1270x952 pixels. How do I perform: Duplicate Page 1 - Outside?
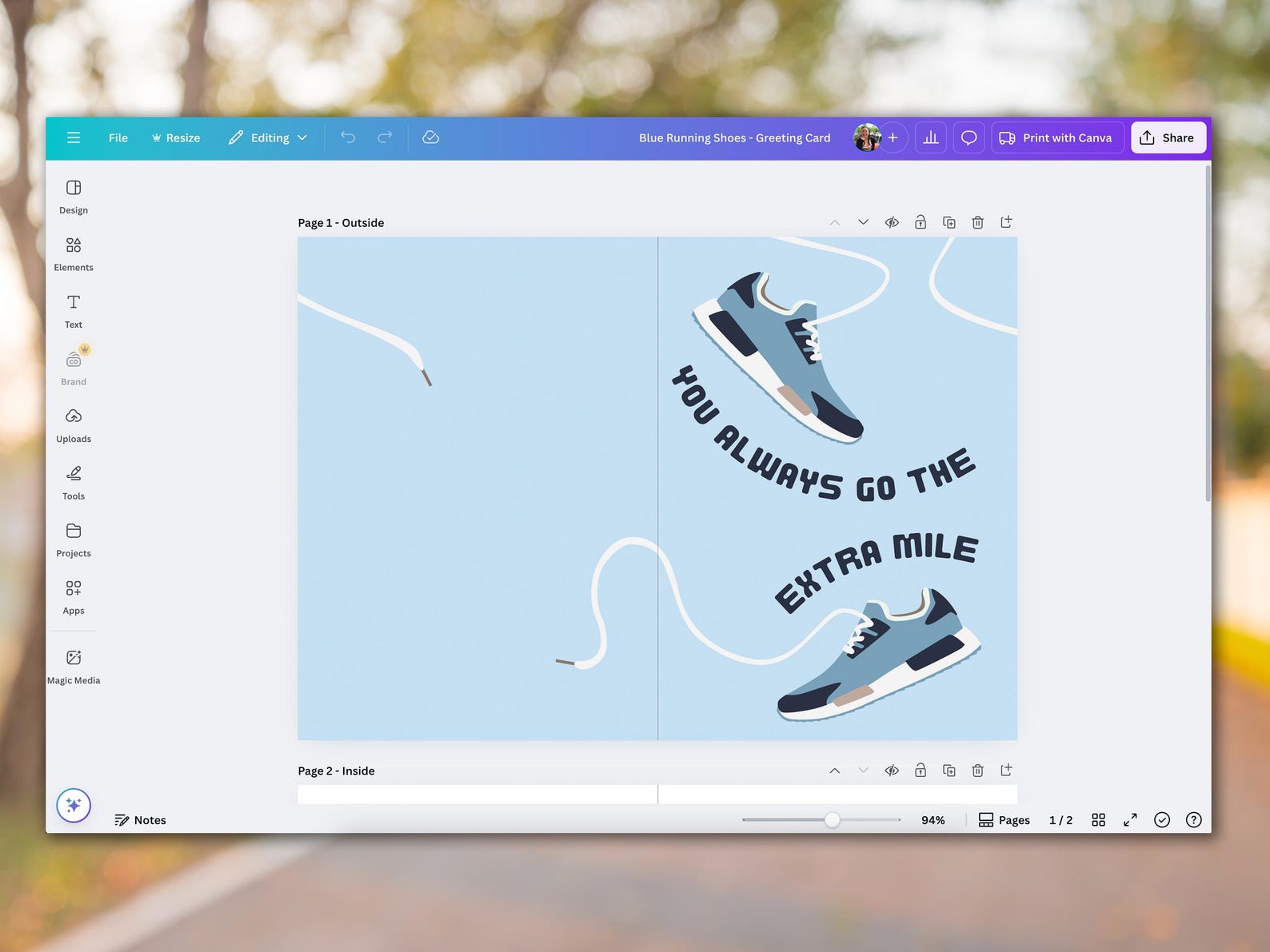tap(949, 222)
